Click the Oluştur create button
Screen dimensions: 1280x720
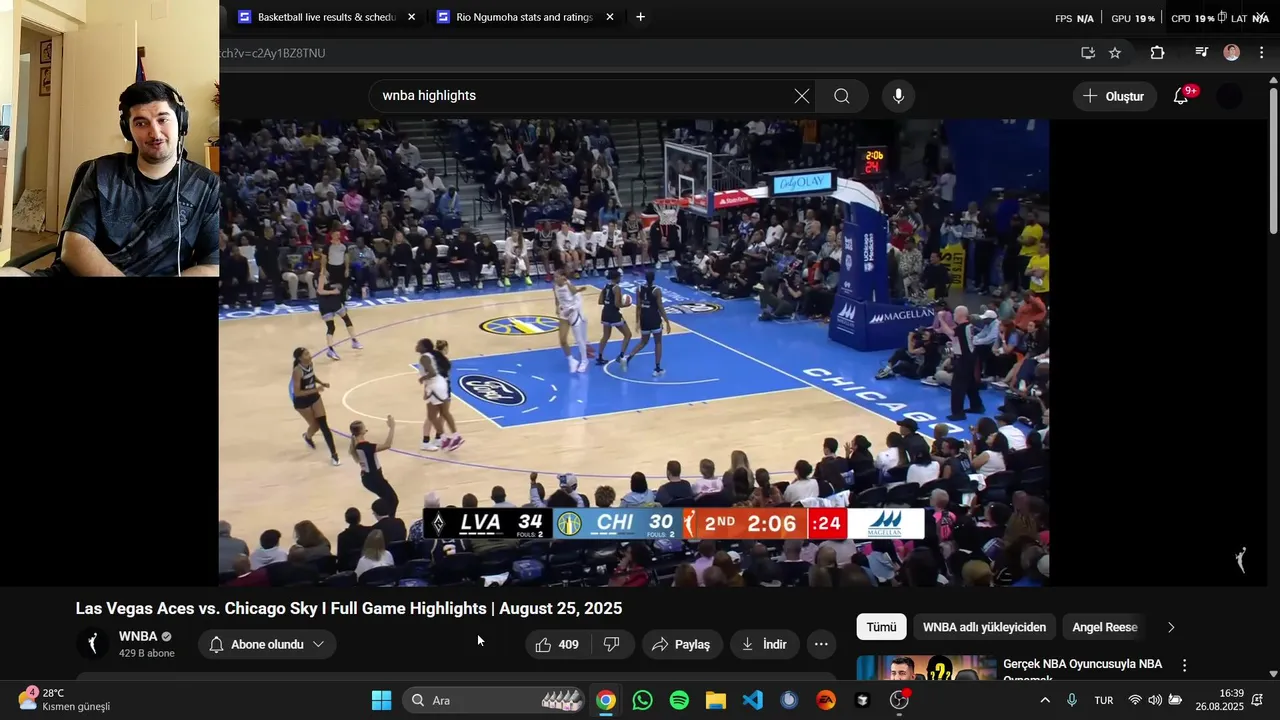pos(1114,96)
